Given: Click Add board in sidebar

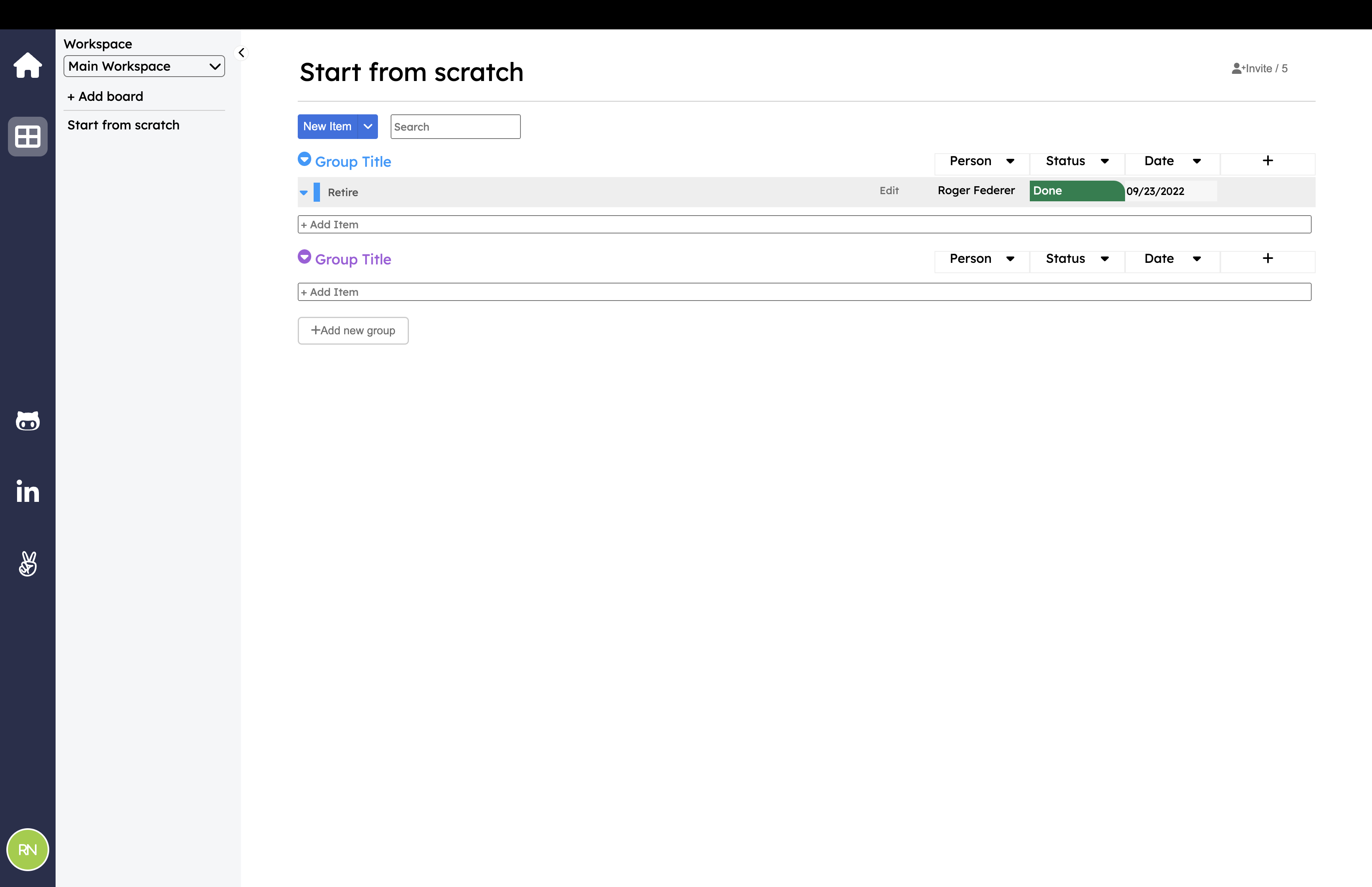Looking at the screenshot, I should click(105, 96).
